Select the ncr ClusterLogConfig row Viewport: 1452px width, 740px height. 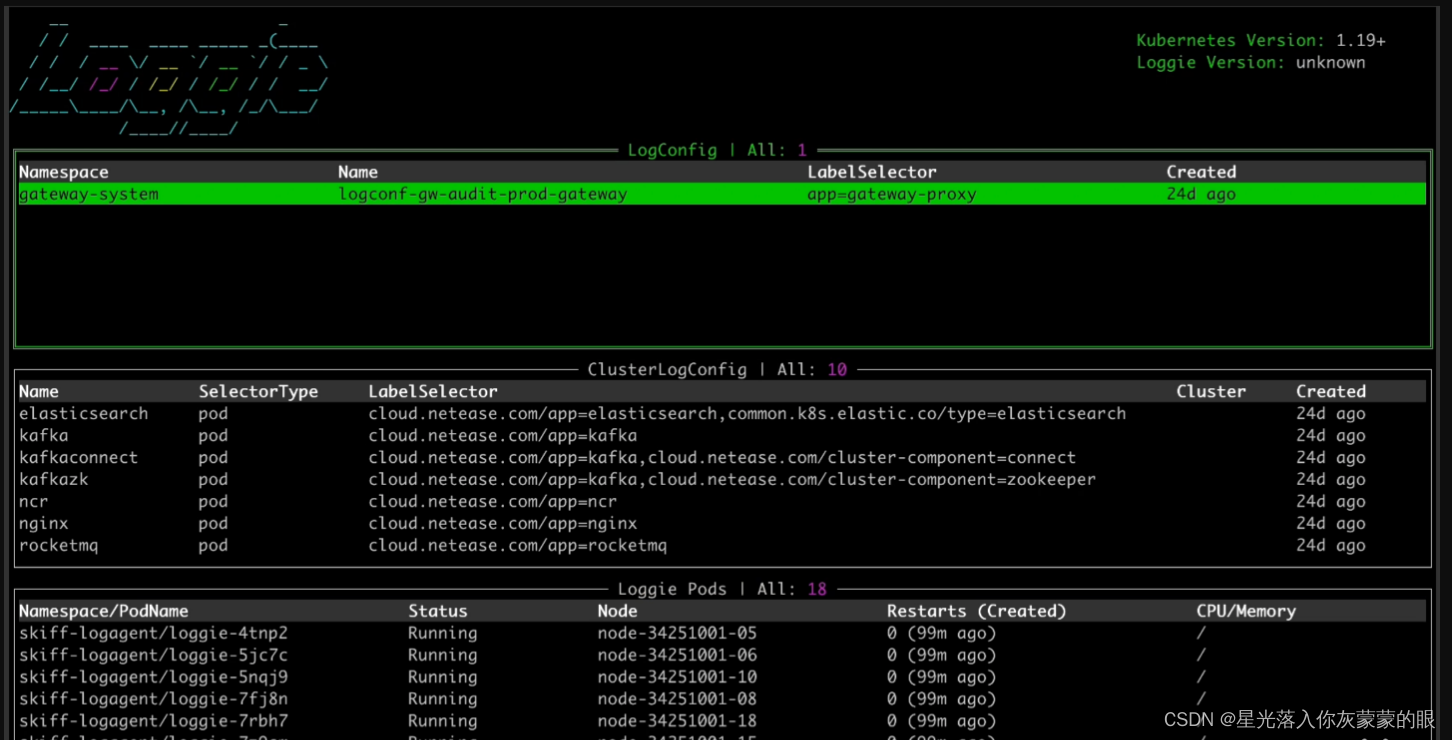(722, 502)
